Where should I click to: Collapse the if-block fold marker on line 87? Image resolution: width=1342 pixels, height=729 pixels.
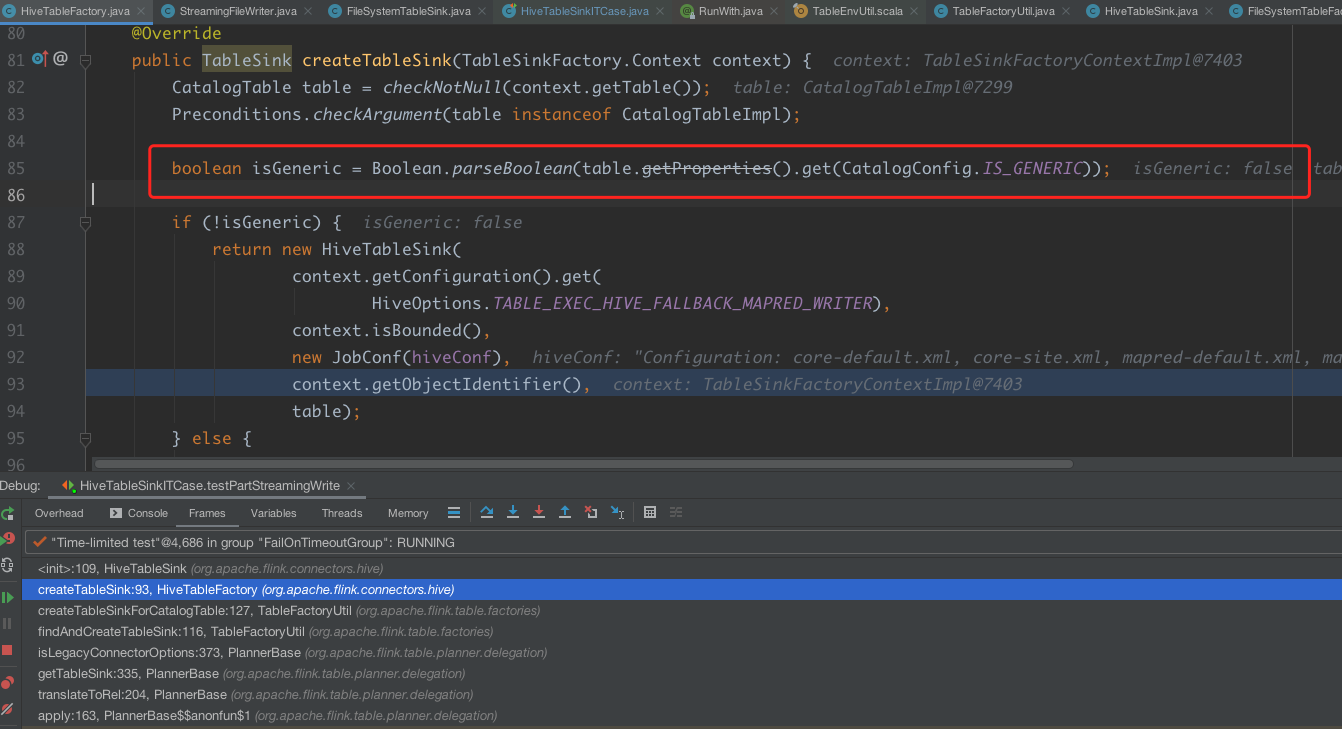pyautogui.click(x=85, y=222)
